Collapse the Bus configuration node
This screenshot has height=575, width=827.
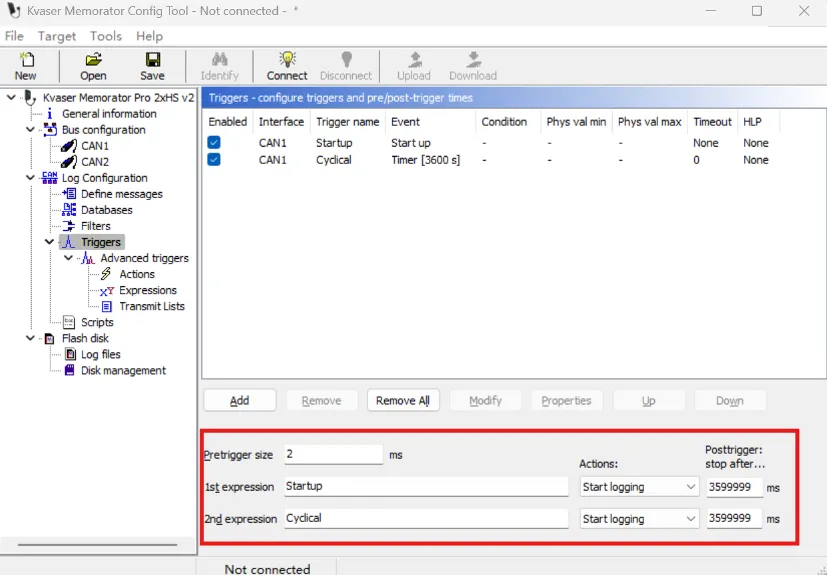tap(30, 130)
